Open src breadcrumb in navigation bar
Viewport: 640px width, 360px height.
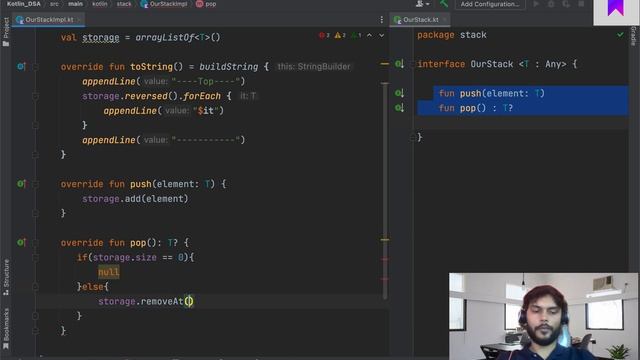(x=54, y=4)
